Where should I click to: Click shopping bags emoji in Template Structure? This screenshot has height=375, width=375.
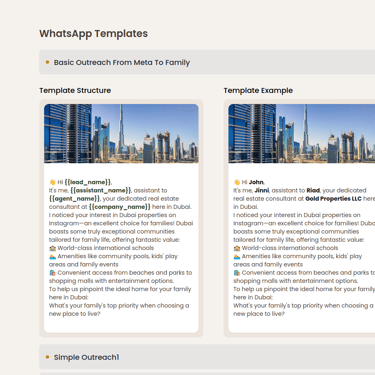(x=52, y=273)
